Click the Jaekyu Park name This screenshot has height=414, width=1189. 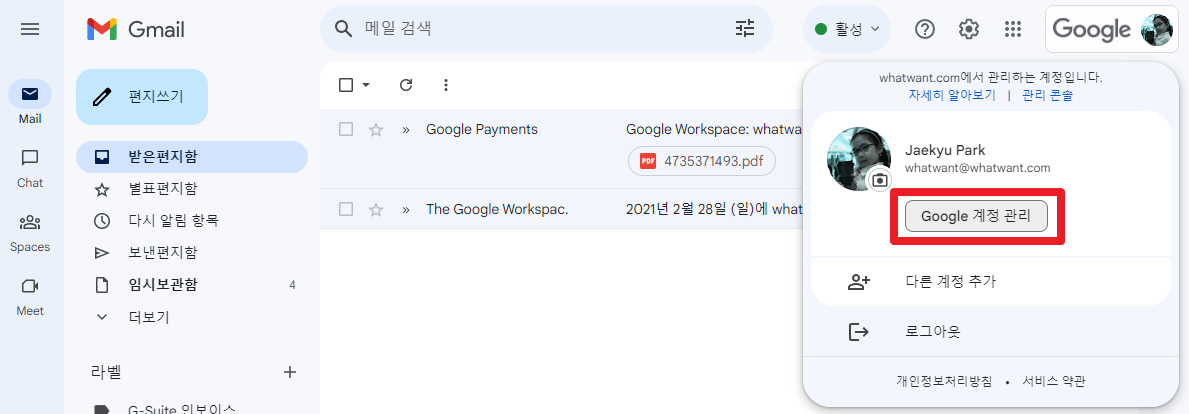(945, 149)
